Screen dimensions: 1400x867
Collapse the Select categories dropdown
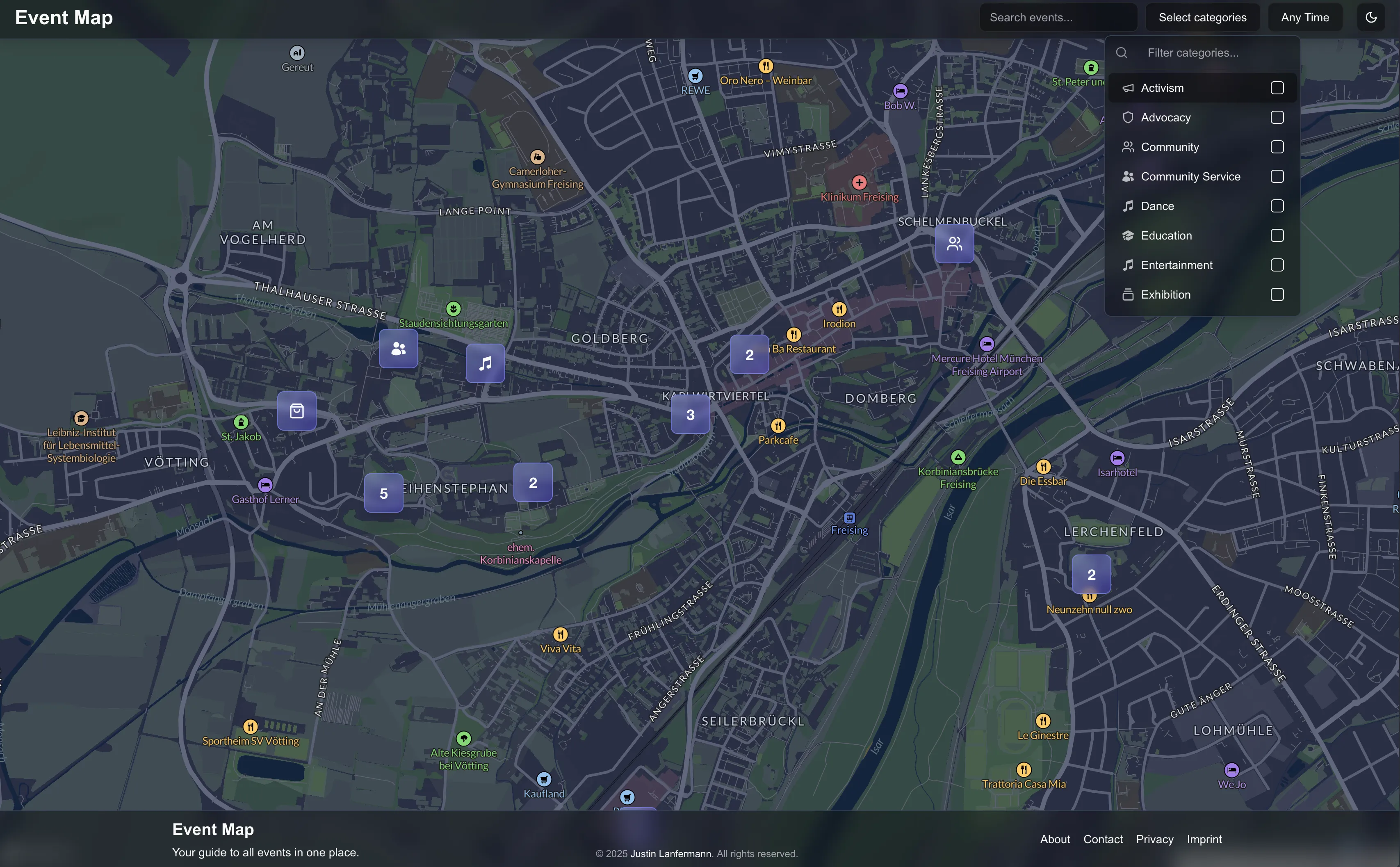[1202, 17]
